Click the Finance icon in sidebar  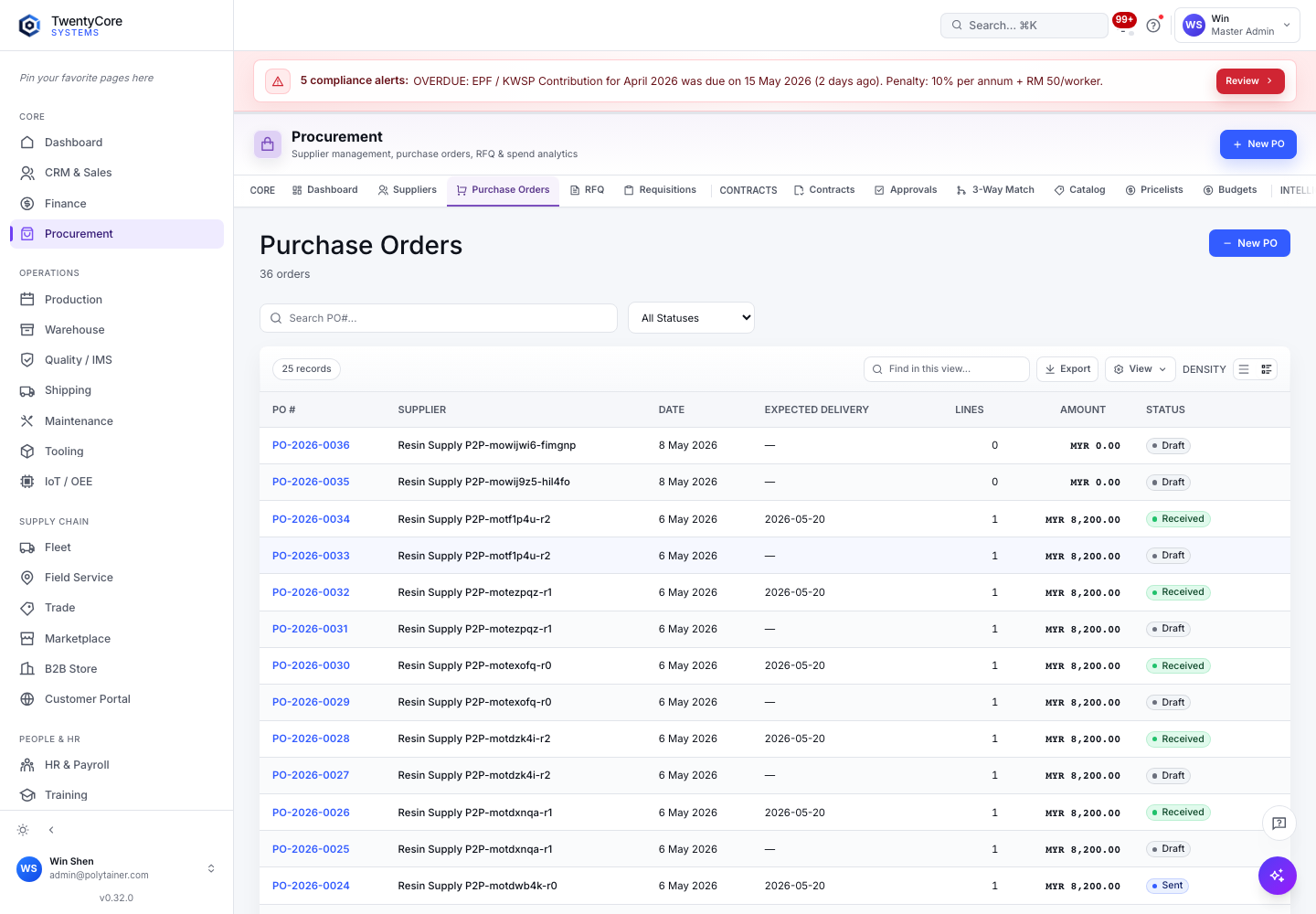[27, 204]
